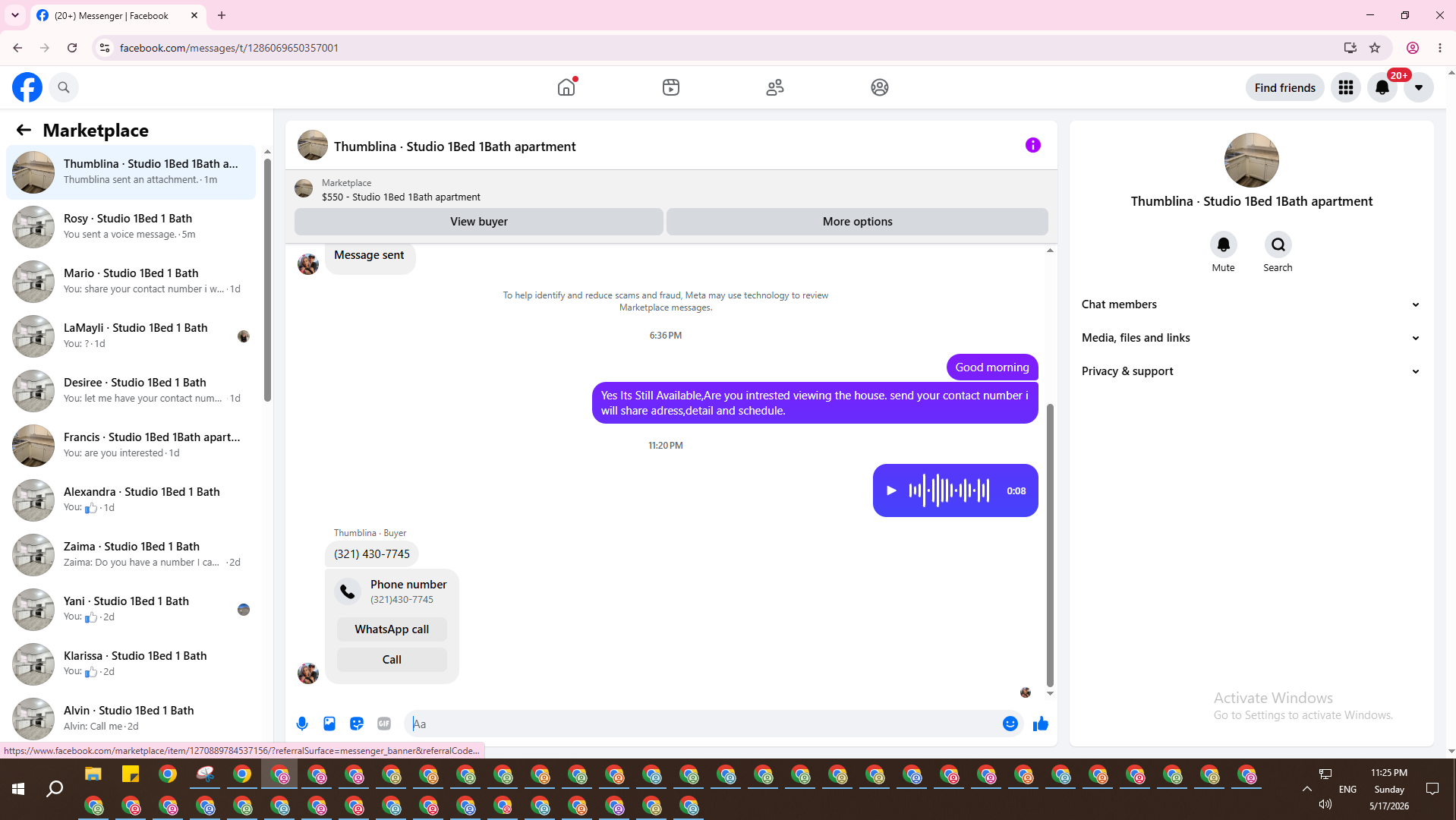Click the message thread scrollbar

click(x=1050, y=544)
